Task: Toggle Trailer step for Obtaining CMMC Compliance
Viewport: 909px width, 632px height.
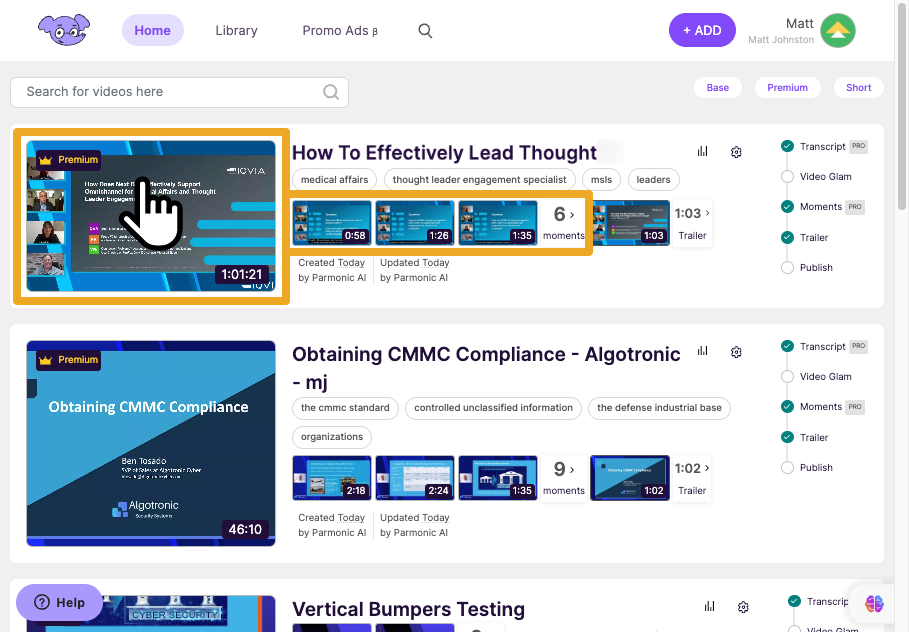Action: click(787, 437)
